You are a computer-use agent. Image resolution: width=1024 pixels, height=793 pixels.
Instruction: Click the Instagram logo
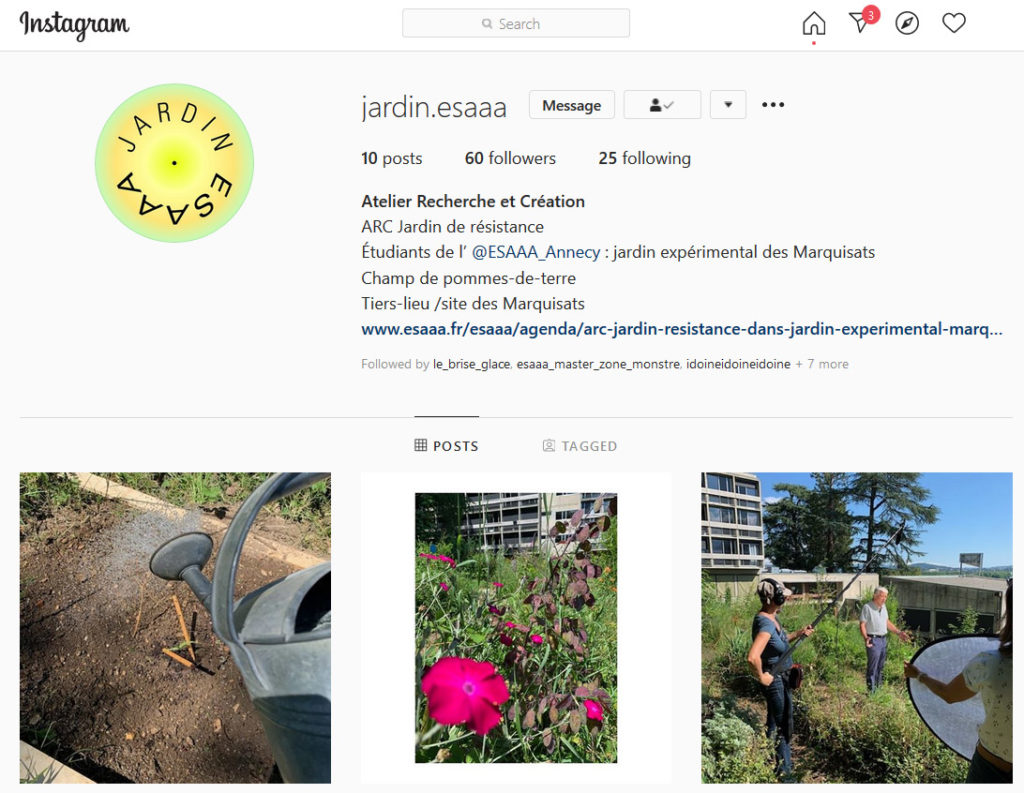[74, 25]
